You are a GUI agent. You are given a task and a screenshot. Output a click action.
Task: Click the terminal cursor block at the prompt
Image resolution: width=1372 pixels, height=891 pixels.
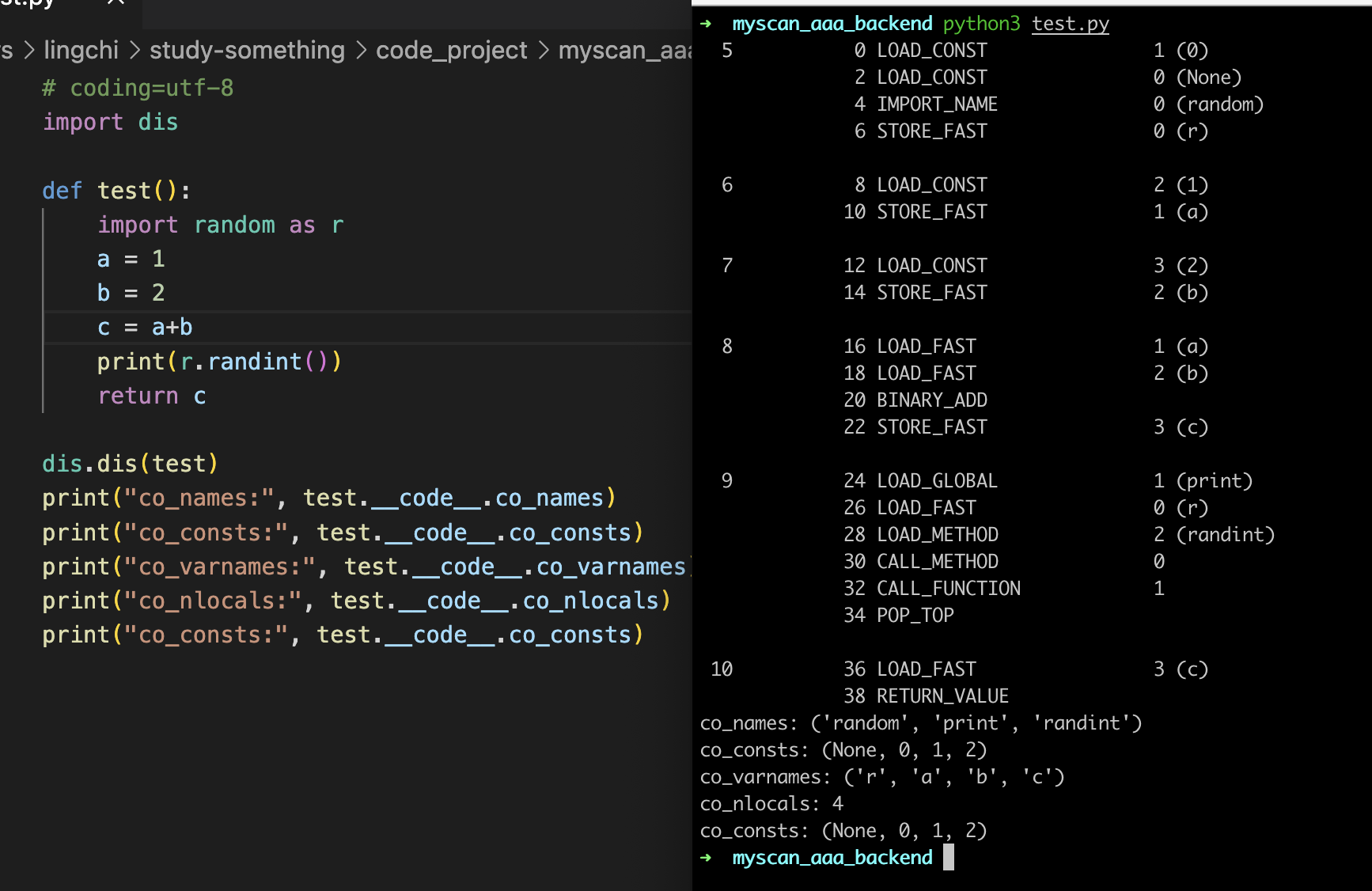click(948, 858)
